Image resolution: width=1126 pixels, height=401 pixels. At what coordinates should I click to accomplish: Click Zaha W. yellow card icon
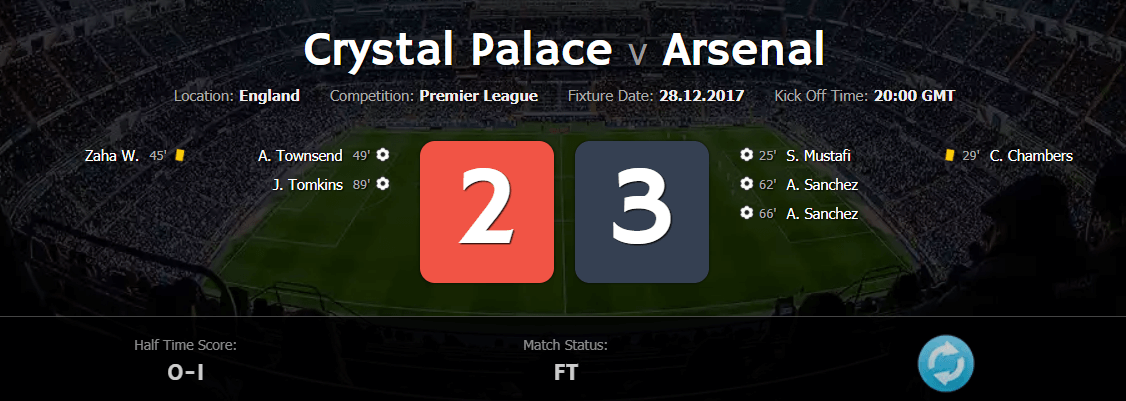180,155
